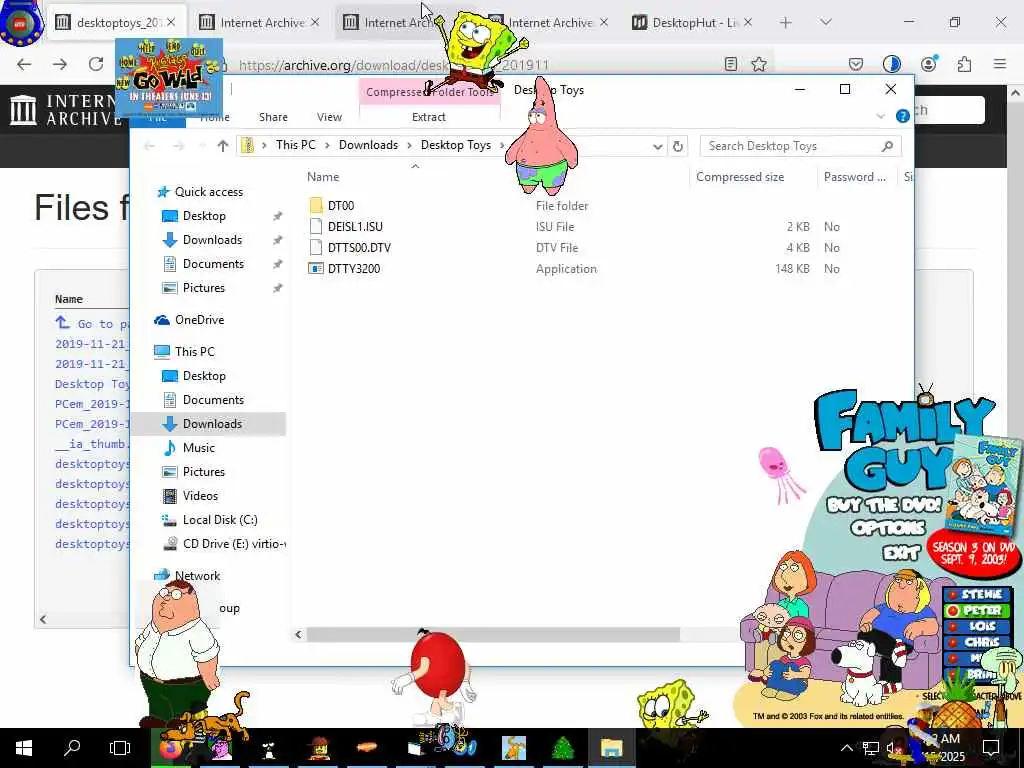Viewport: 1024px width, 768px height.
Task: Reload the Firefox page
Action: (x=96, y=64)
